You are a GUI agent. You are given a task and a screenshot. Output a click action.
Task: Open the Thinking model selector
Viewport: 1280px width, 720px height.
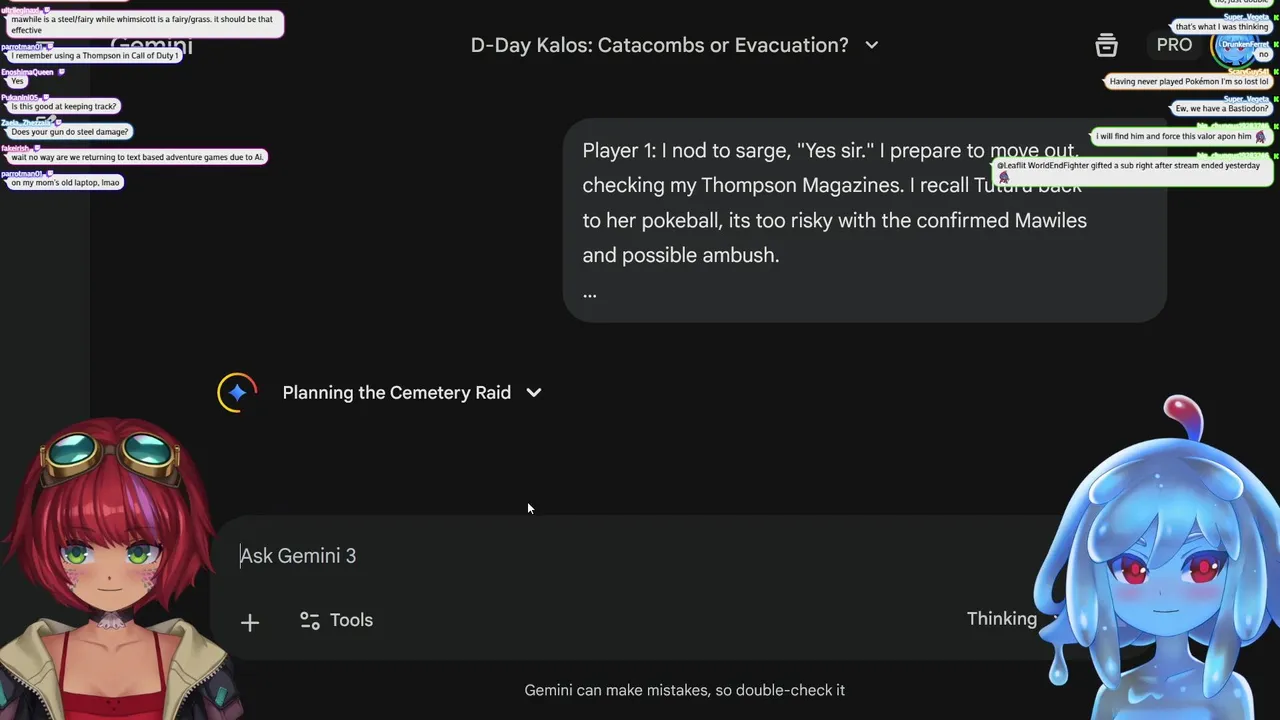coord(1002,619)
